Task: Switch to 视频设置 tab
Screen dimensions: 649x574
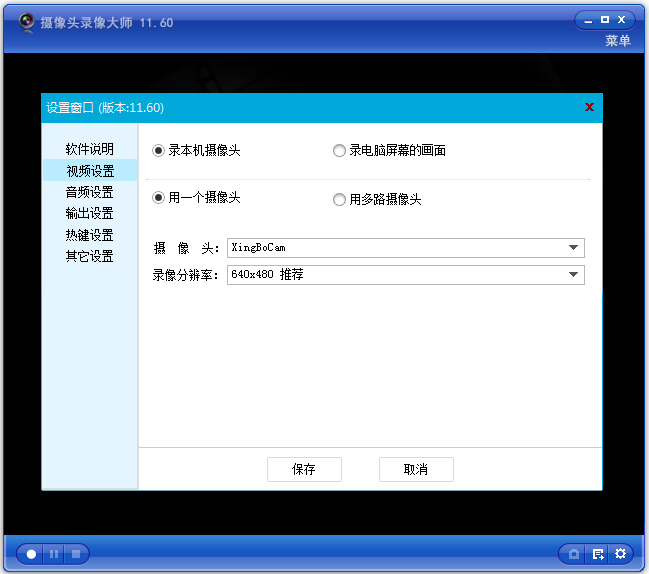Action: (x=89, y=171)
